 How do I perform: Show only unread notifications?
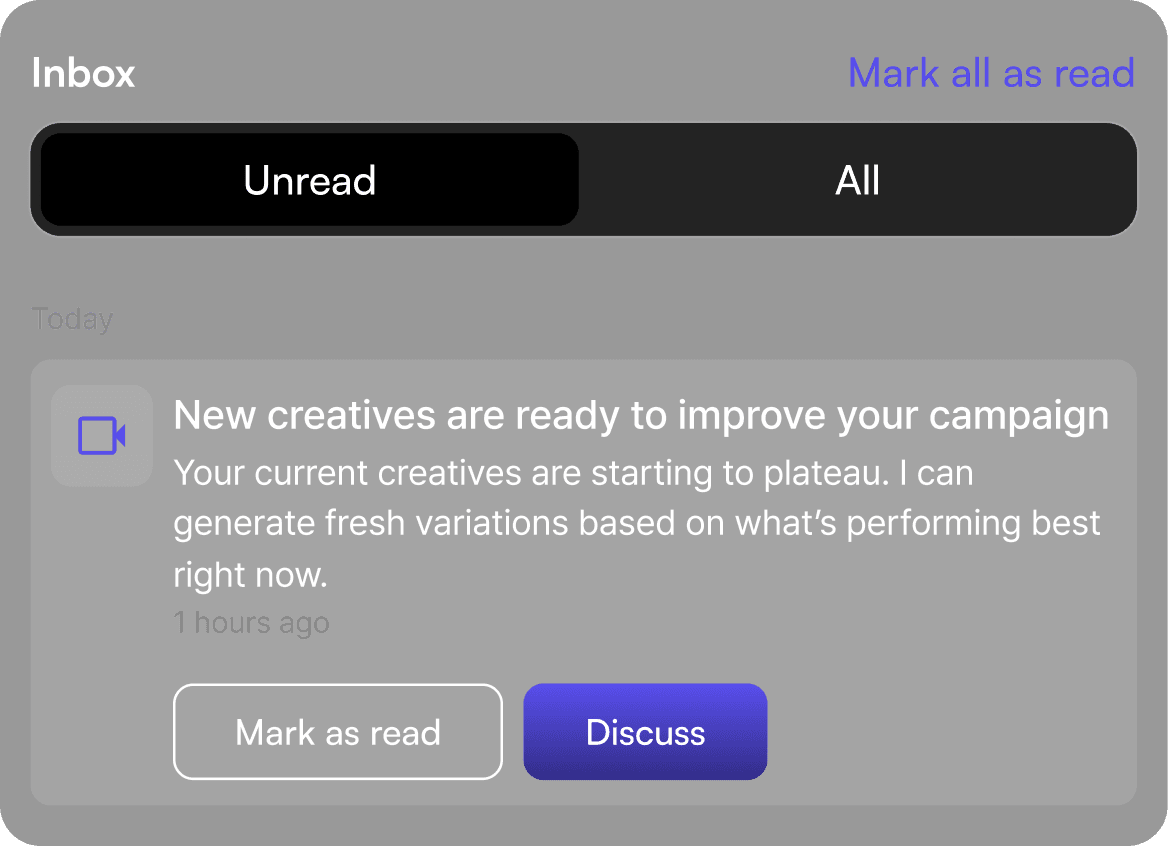pyautogui.click(x=309, y=179)
